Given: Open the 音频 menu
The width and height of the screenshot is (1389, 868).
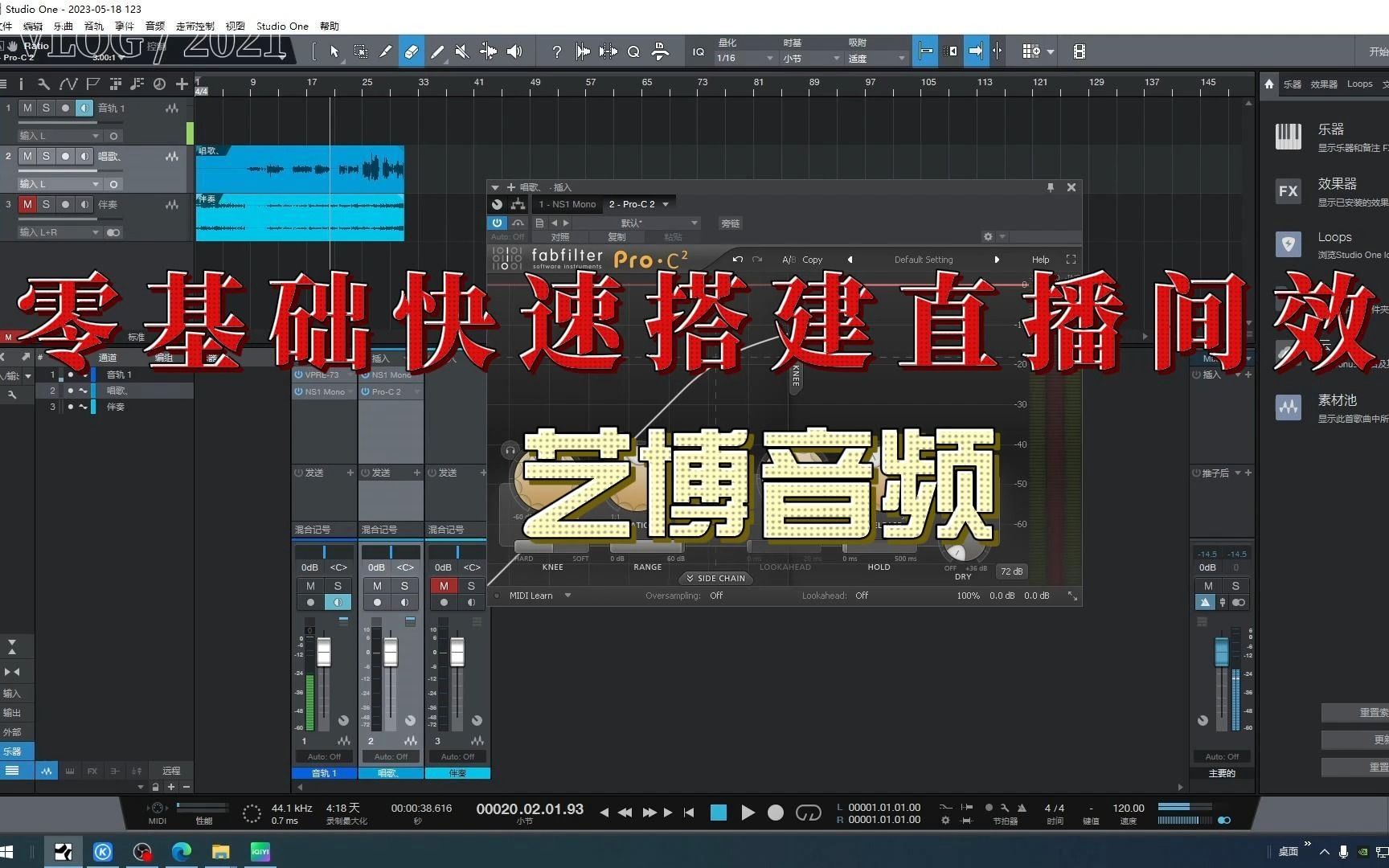Looking at the screenshot, I should pyautogui.click(x=155, y=26).
